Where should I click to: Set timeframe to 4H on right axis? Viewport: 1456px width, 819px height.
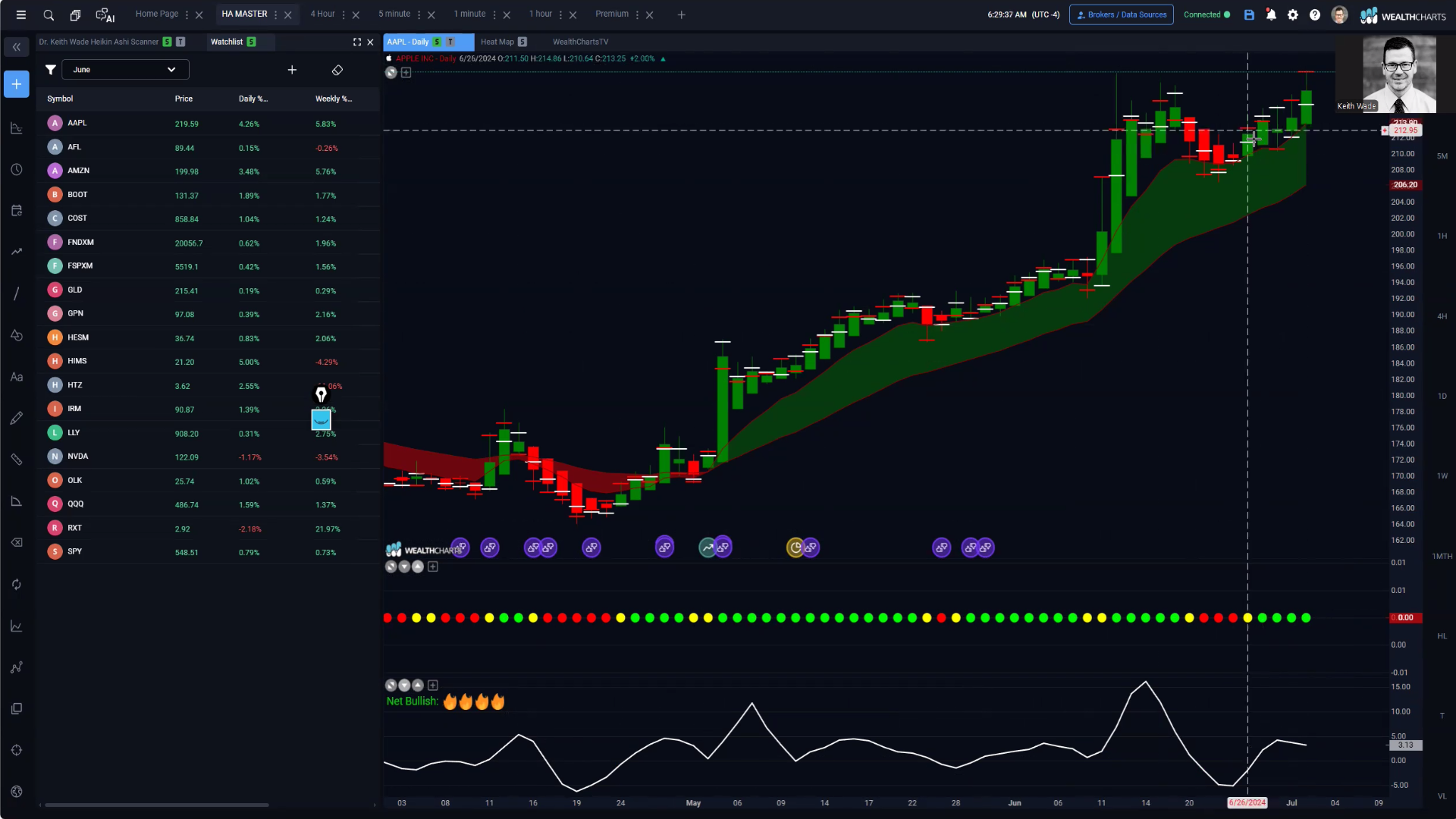[x=1442, y=316]
